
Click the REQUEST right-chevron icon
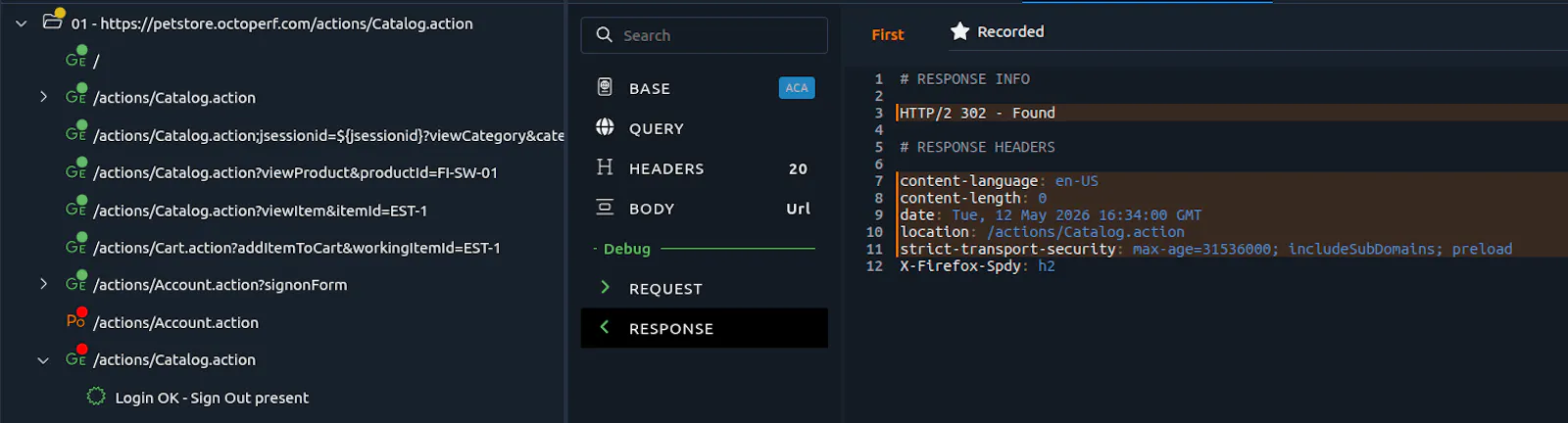point(605,288)
